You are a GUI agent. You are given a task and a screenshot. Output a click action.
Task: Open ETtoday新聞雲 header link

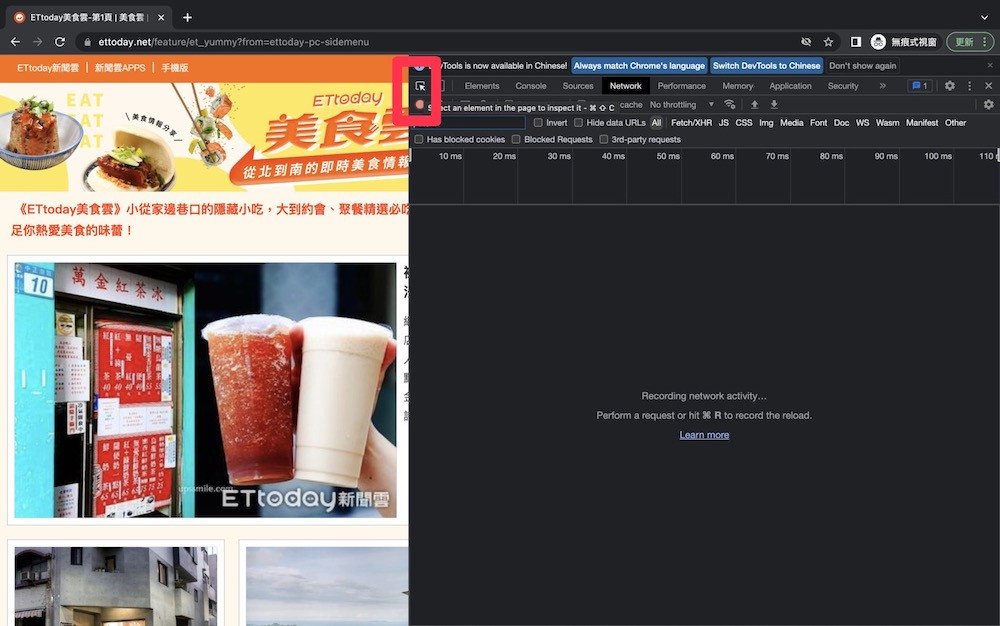tap(48, 68)
